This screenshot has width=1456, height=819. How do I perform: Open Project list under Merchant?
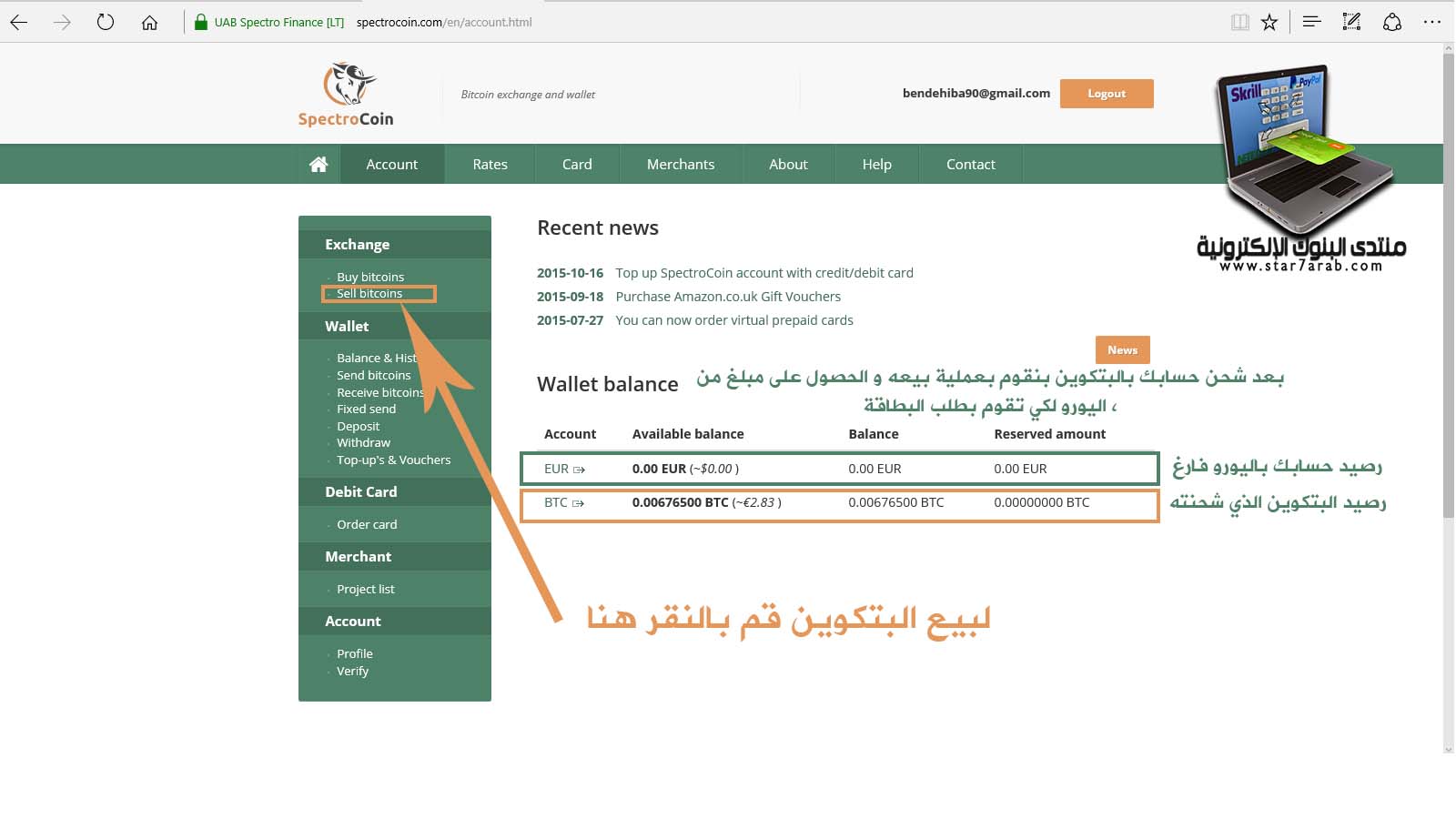(x=366, y=589)
